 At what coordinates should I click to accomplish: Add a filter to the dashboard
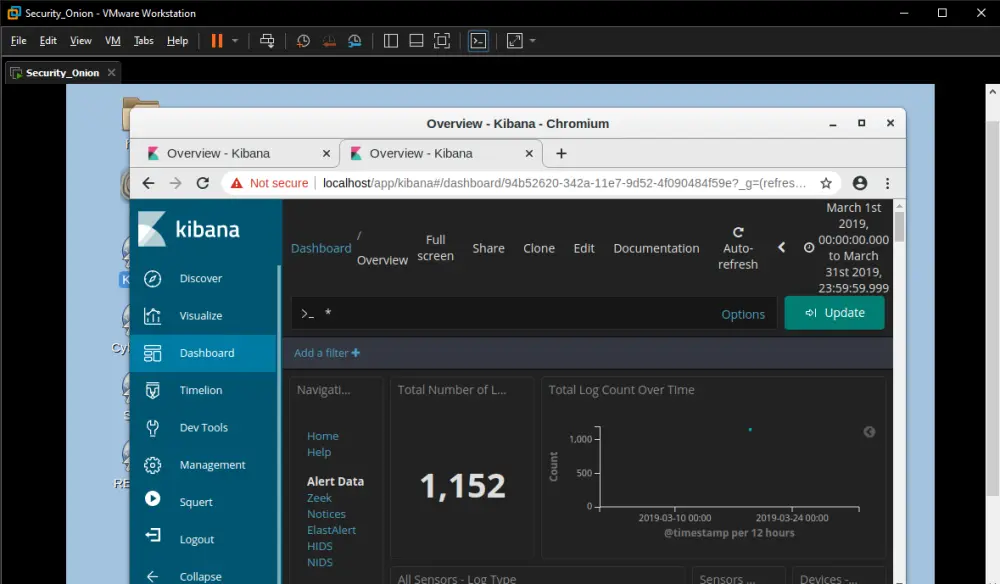tap(327, 353)
